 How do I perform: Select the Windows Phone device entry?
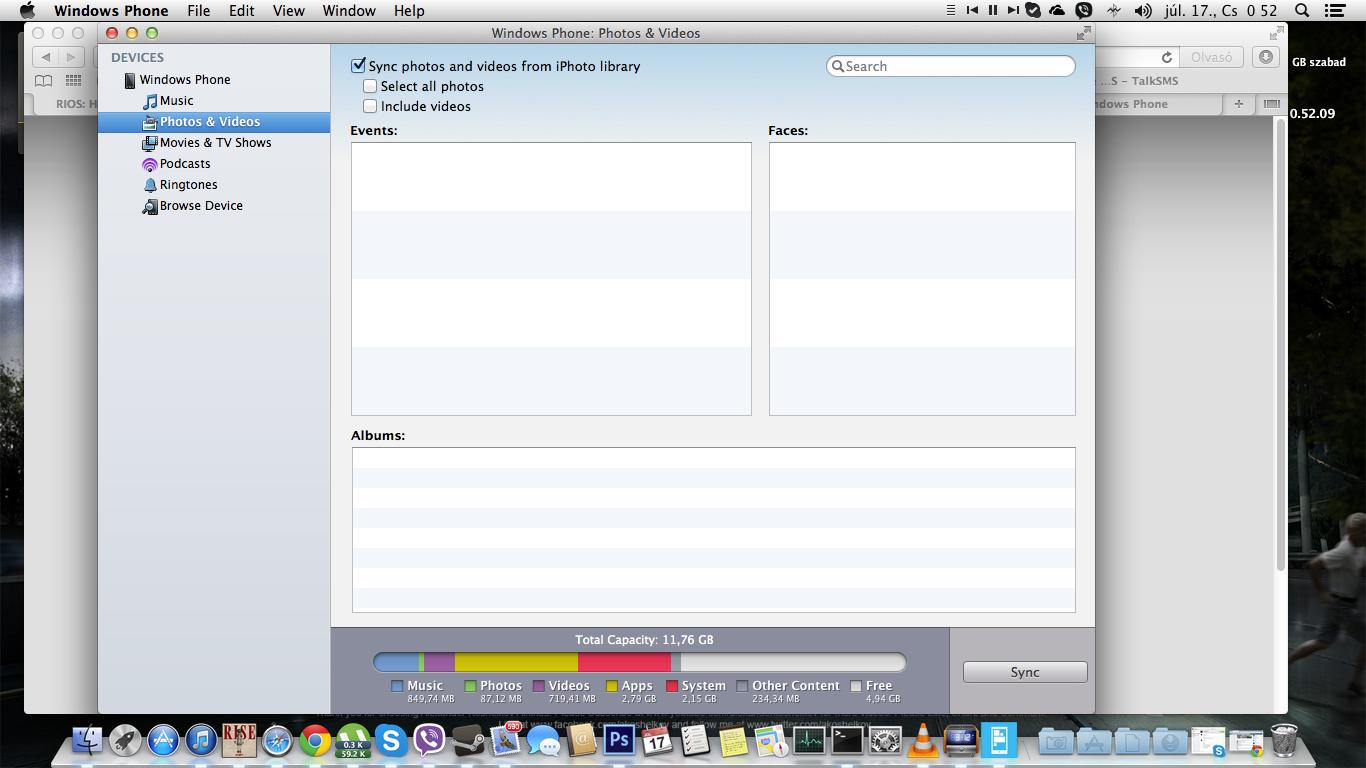(177, 79)
